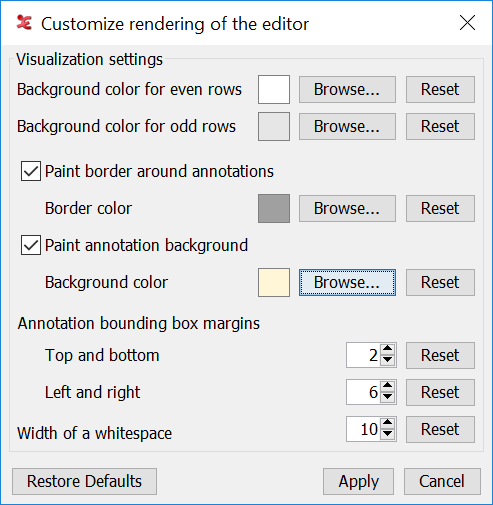Reset odd rows background color
The width and height of the screenshot is (493, 505).
point(440,127)
